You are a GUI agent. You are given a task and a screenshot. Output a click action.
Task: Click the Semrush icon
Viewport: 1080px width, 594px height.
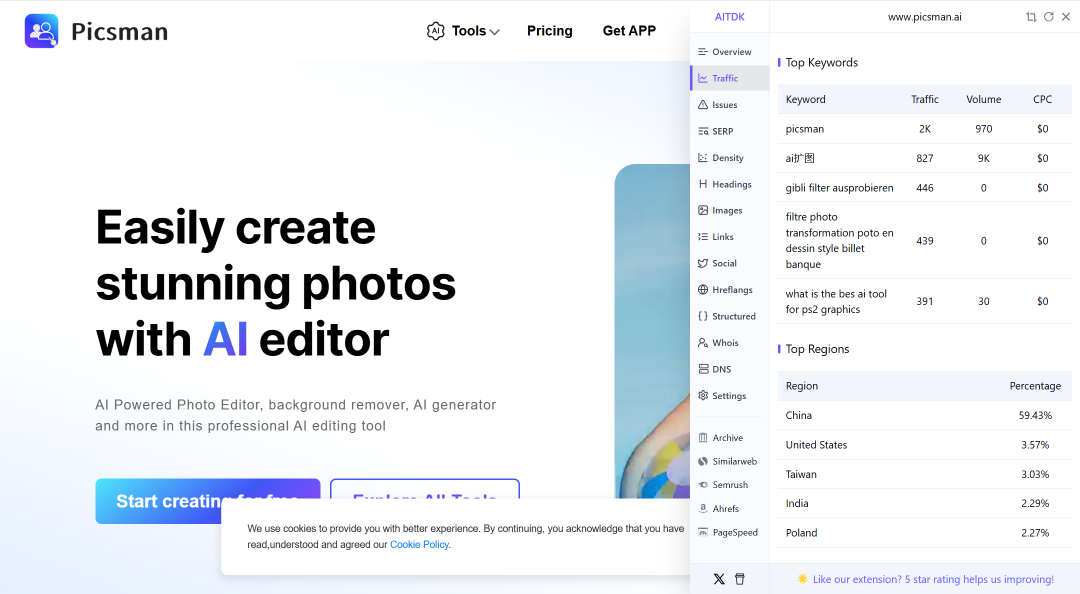click(x=703, y=484)
